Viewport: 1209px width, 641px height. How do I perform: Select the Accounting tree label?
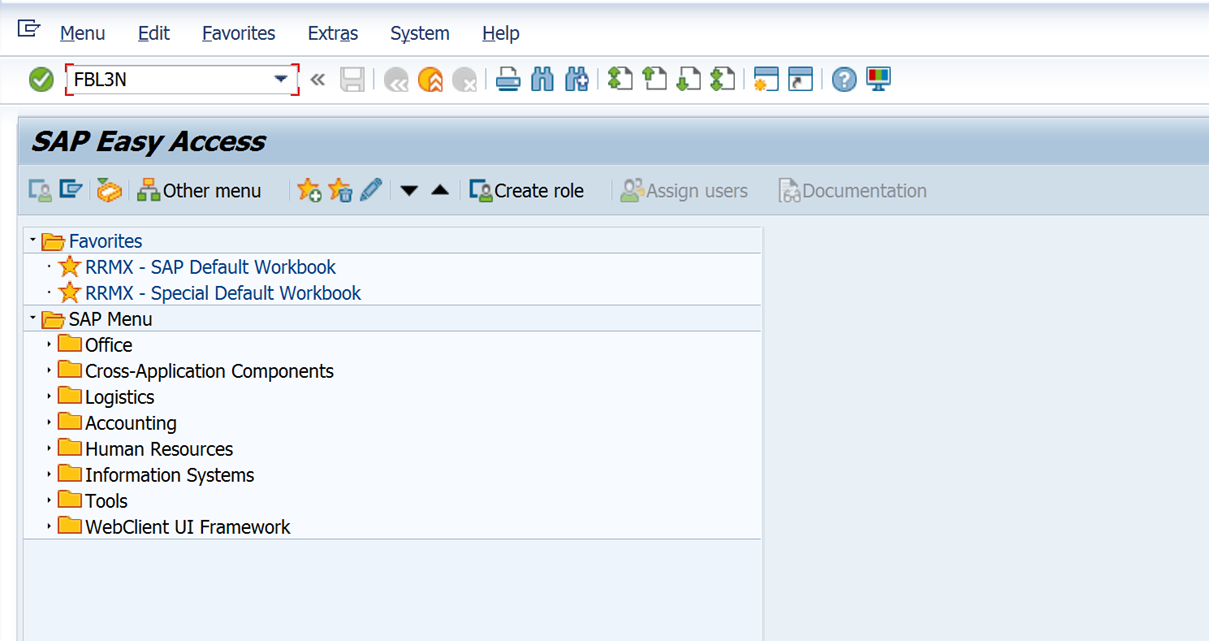pyautogui.click(x=131, y=424)
